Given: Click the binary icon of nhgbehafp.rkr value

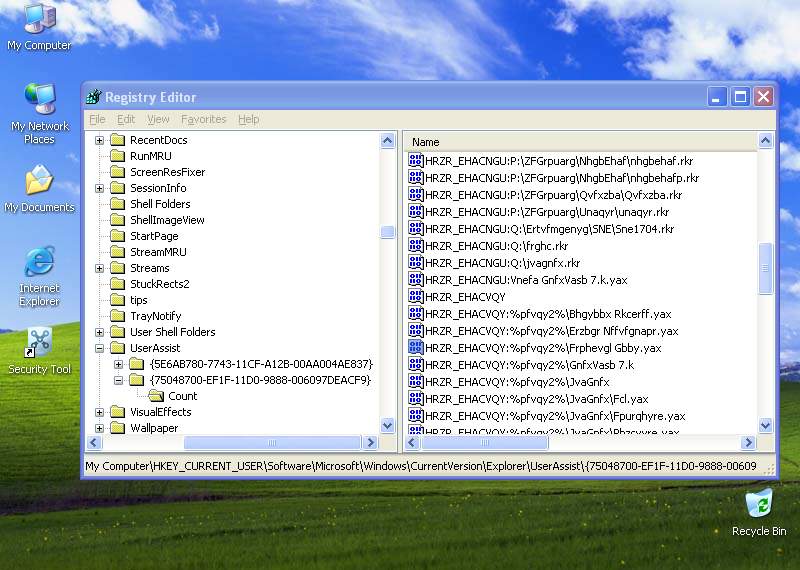Looking at the screenshot, I should (416, 178).
